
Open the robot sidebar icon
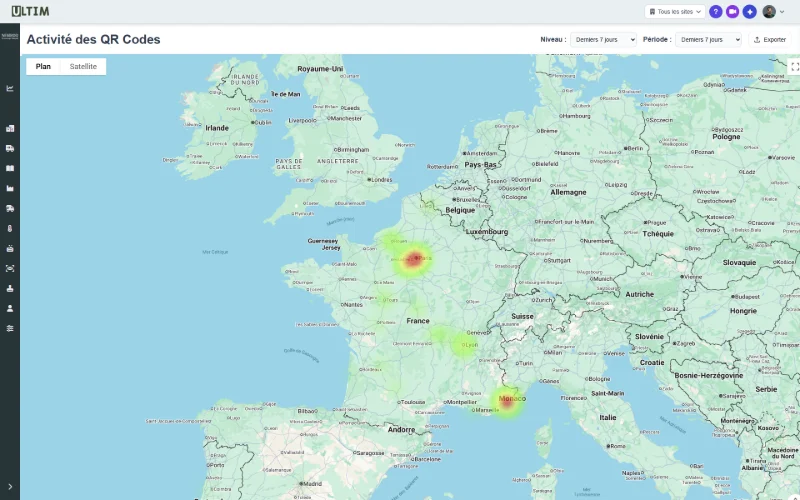[10, 248]
